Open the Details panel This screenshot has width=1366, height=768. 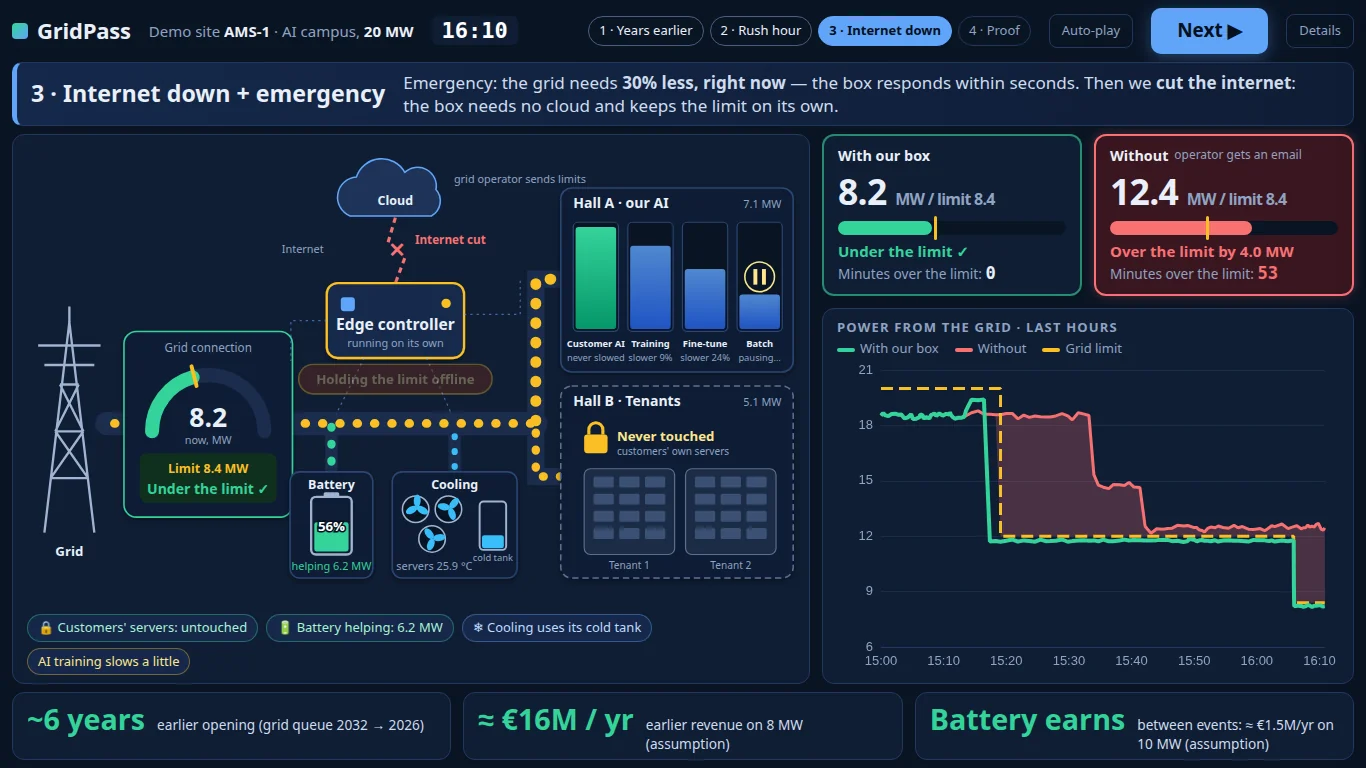click(x=1319, y=31)
